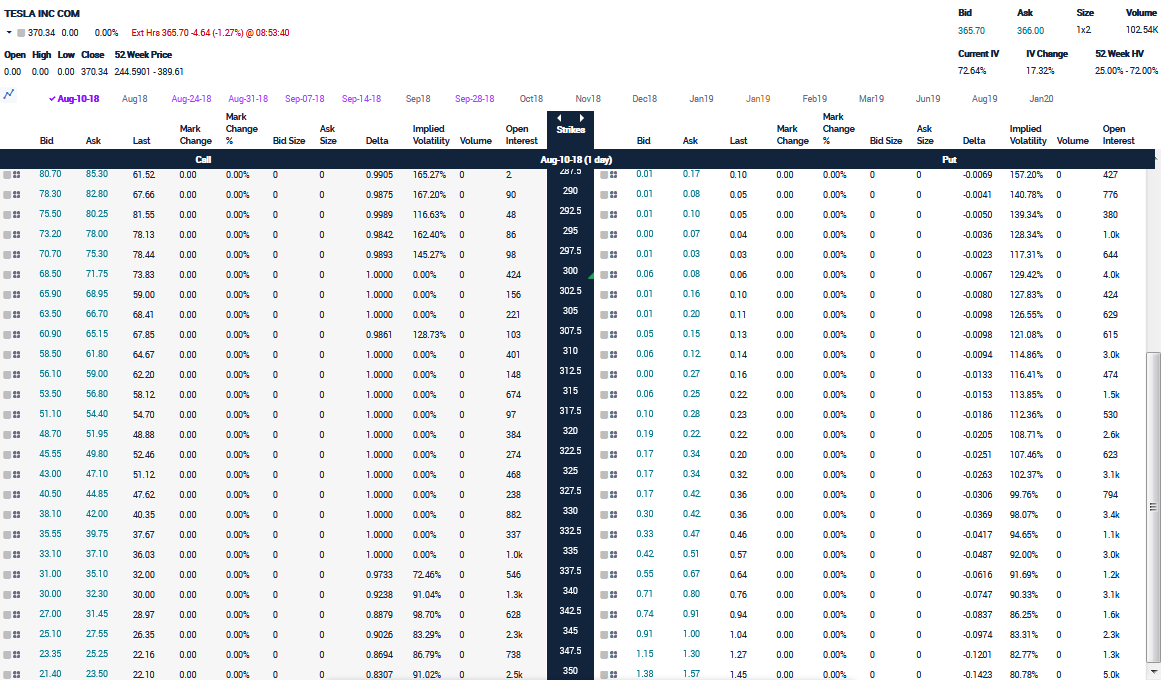Click the grid icon for the 310 call

[x=16, y=355]
